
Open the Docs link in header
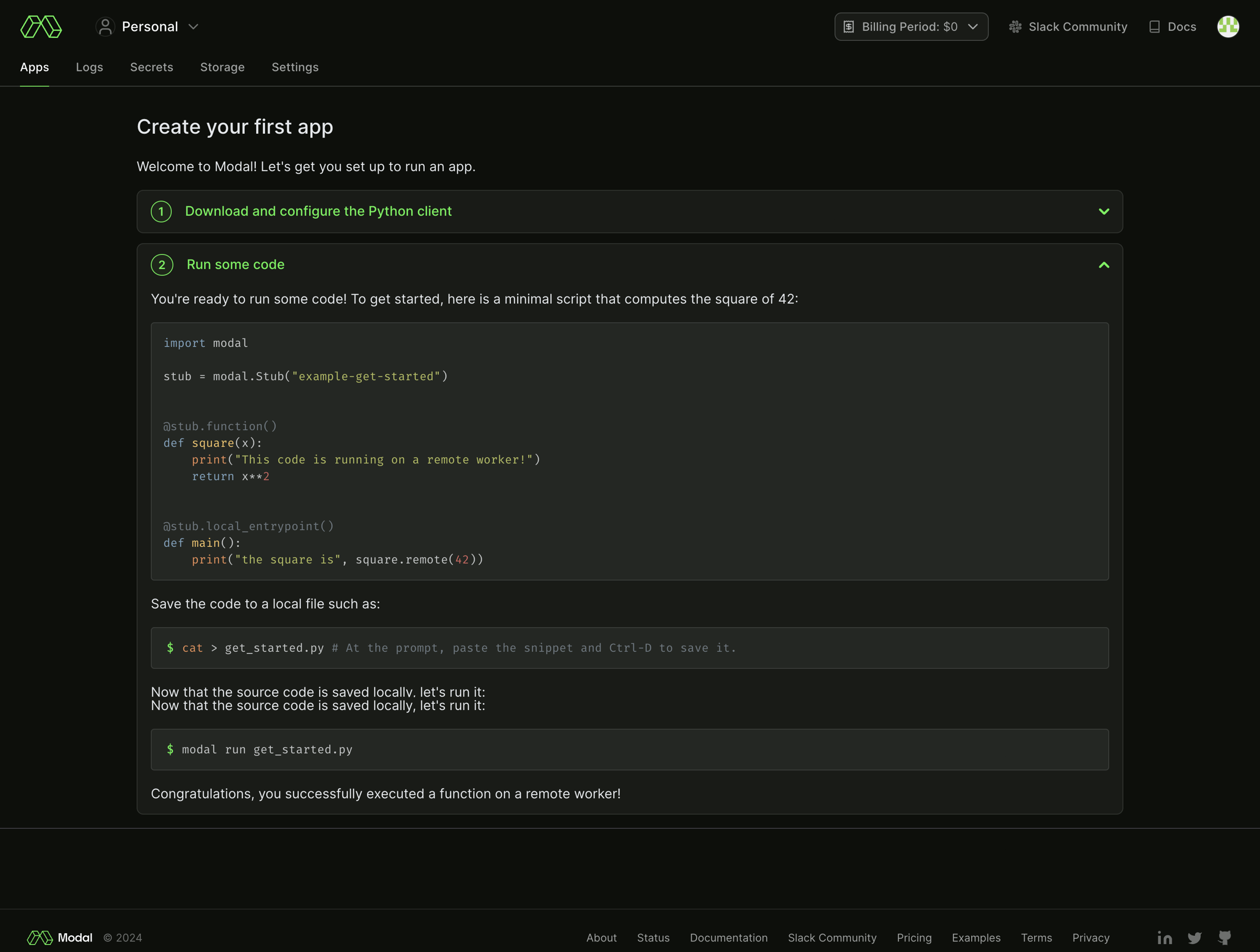(x=1172, y=27)
